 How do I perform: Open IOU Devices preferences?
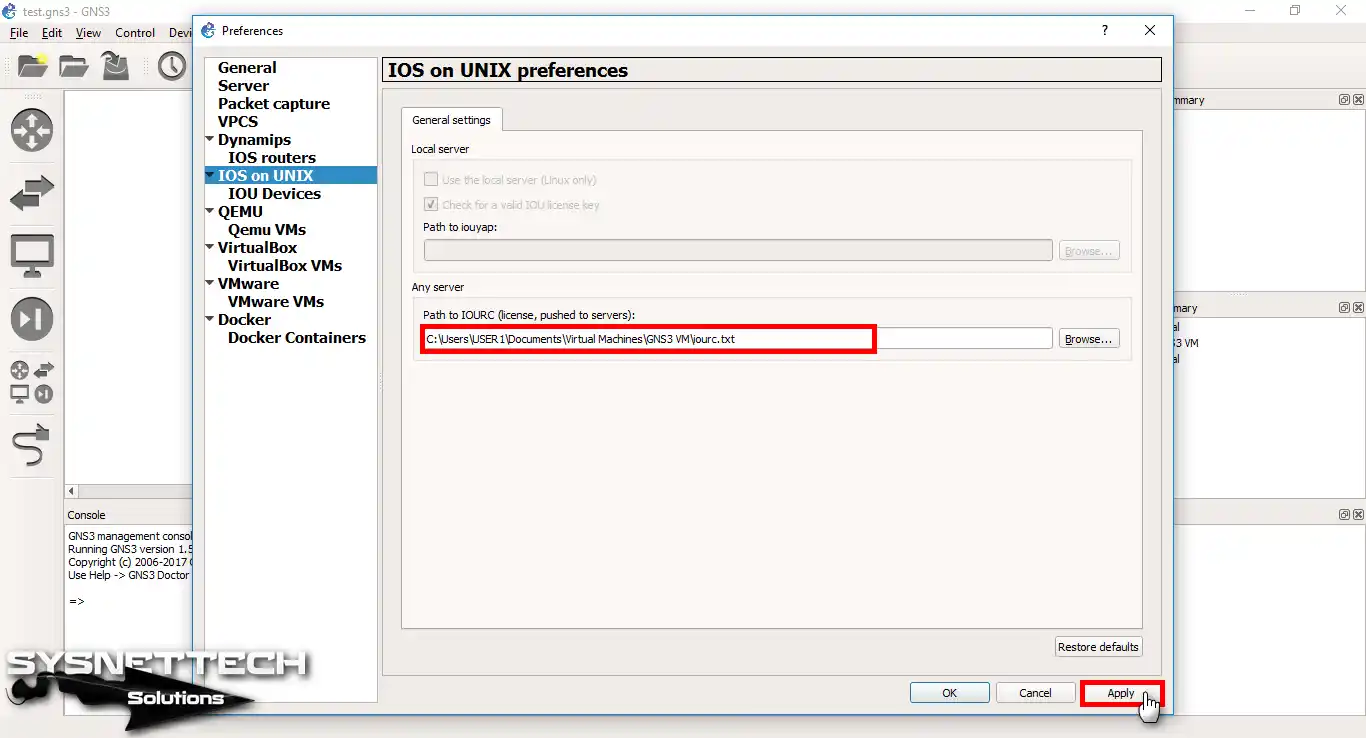pyautogui.click(x=274, y=194)
